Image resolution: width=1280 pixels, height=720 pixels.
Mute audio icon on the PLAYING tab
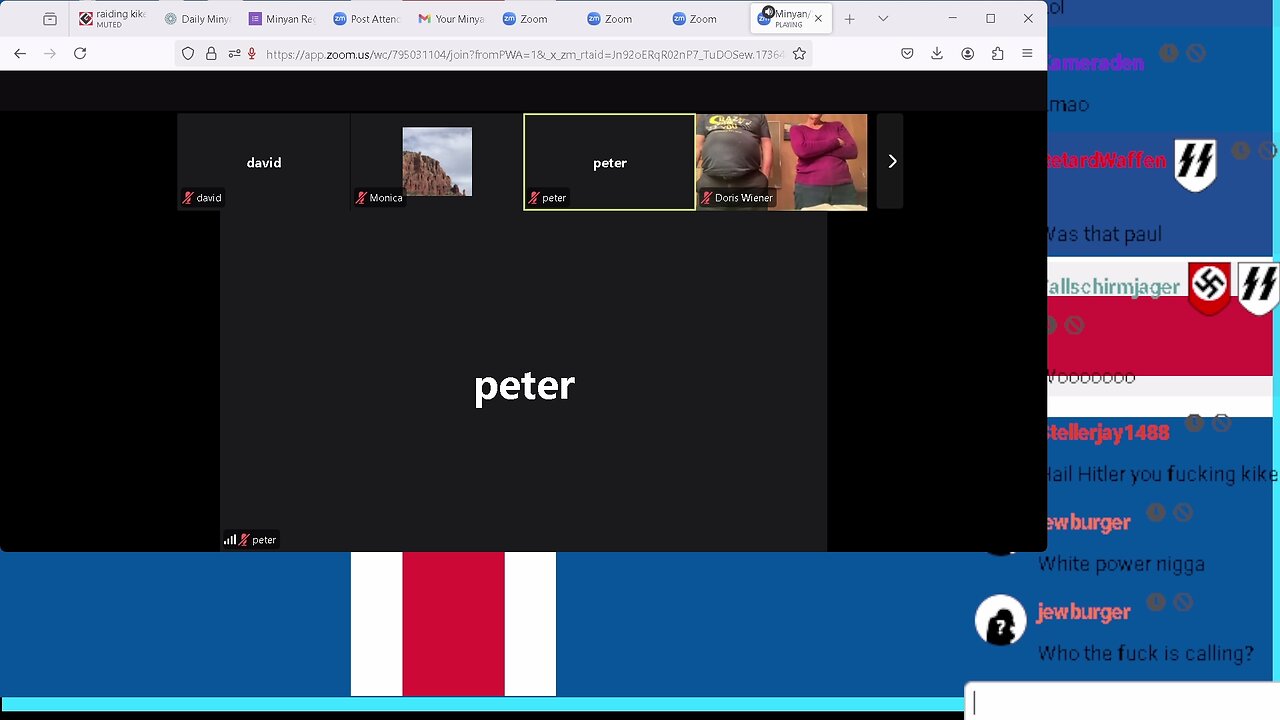click(x=767, y=13)
